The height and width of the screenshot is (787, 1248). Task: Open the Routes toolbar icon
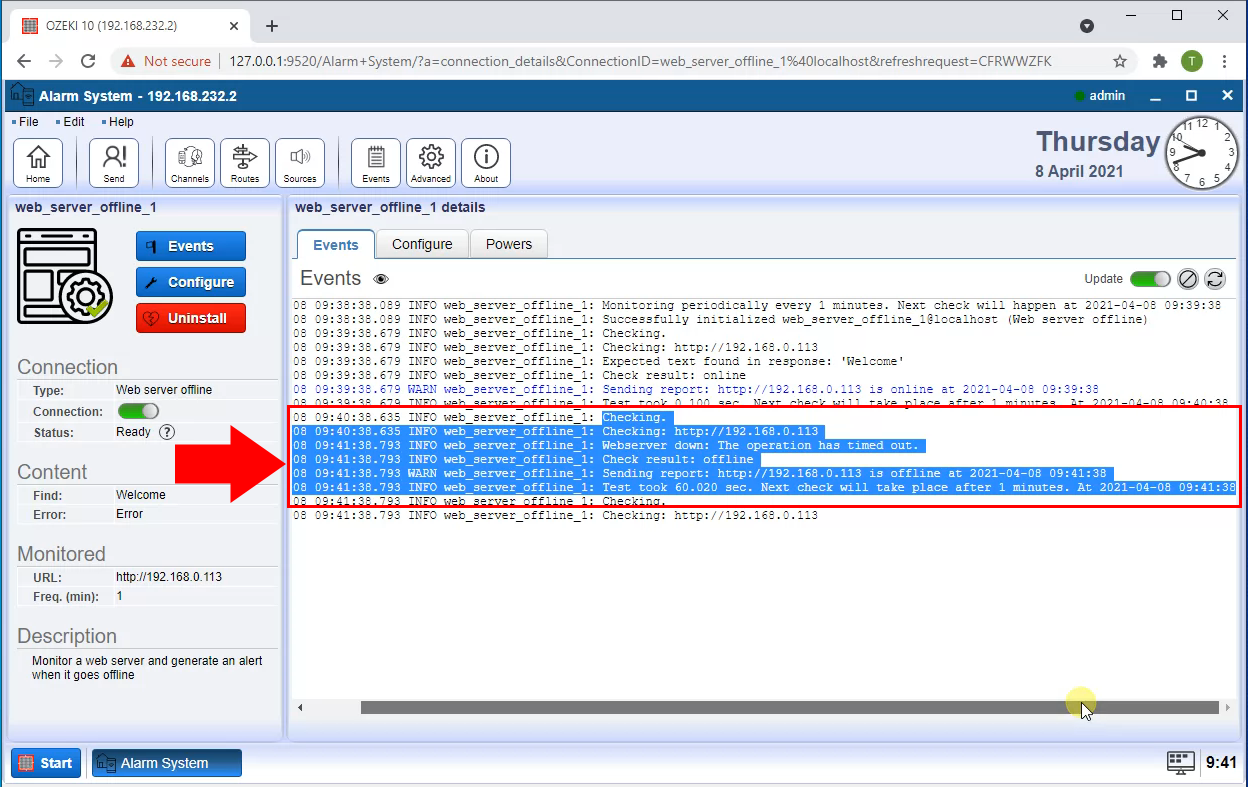point(245,162)
